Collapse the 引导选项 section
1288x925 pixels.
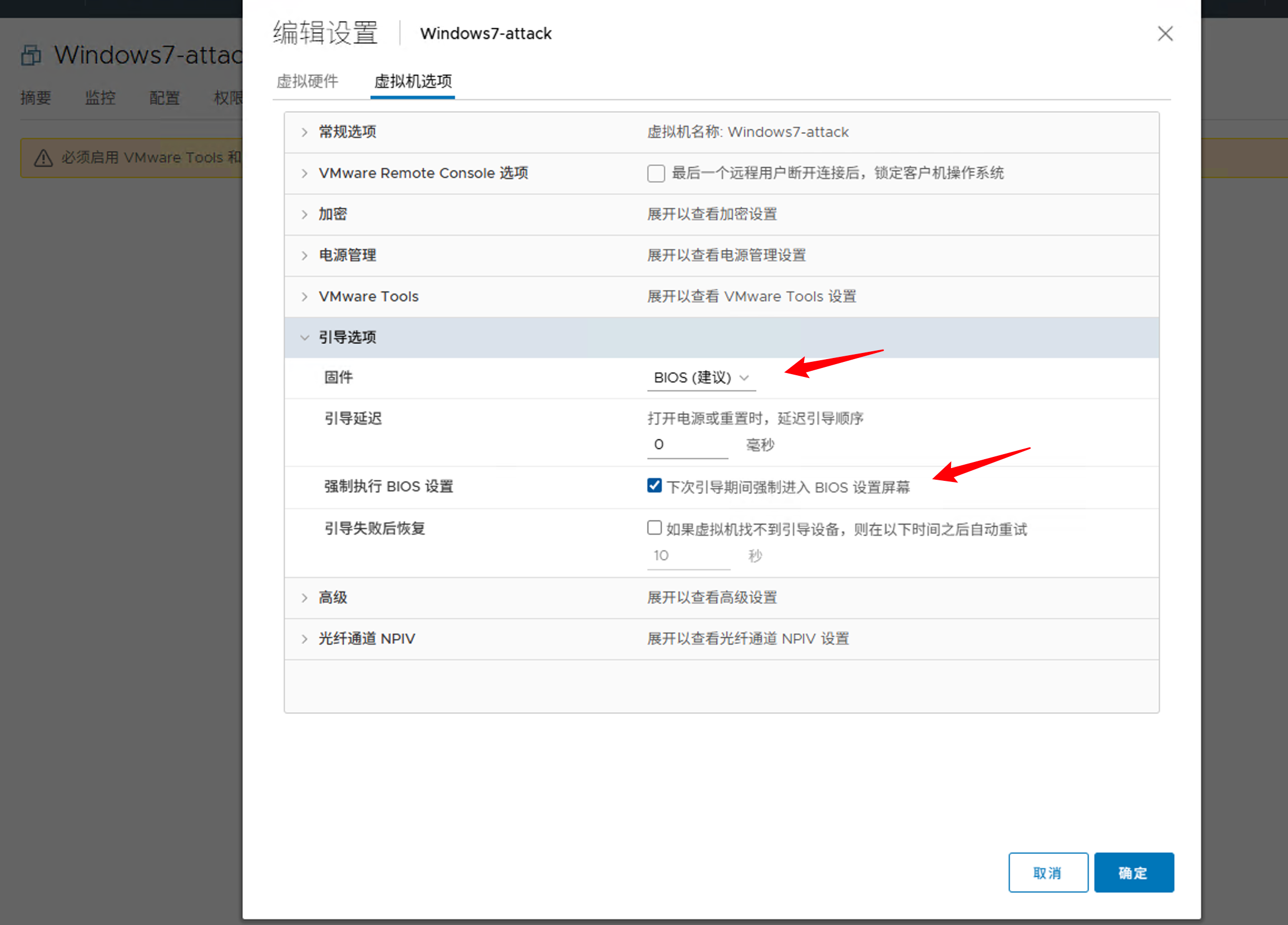coord(304,337)
